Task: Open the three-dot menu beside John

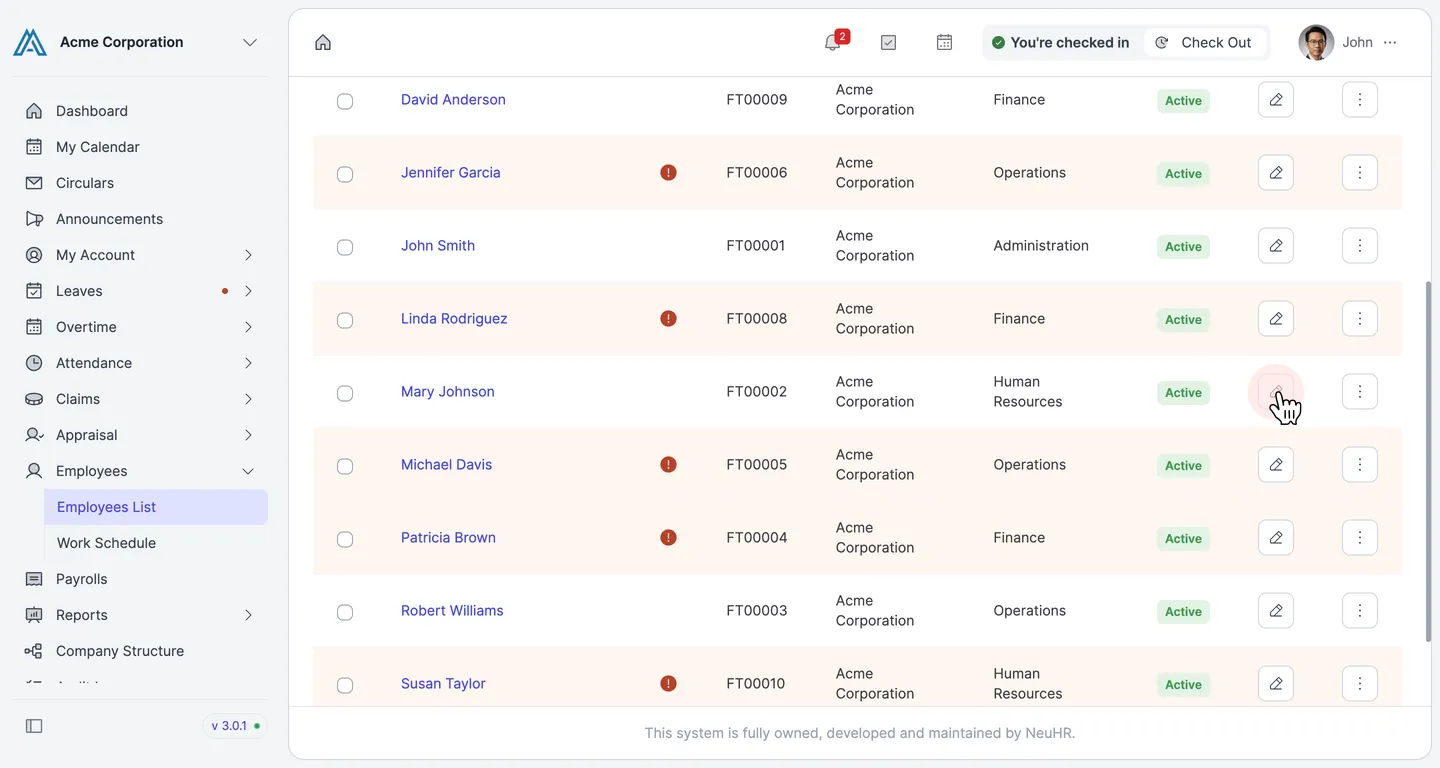Action: pyautogui.click(x=1390, y=42)
